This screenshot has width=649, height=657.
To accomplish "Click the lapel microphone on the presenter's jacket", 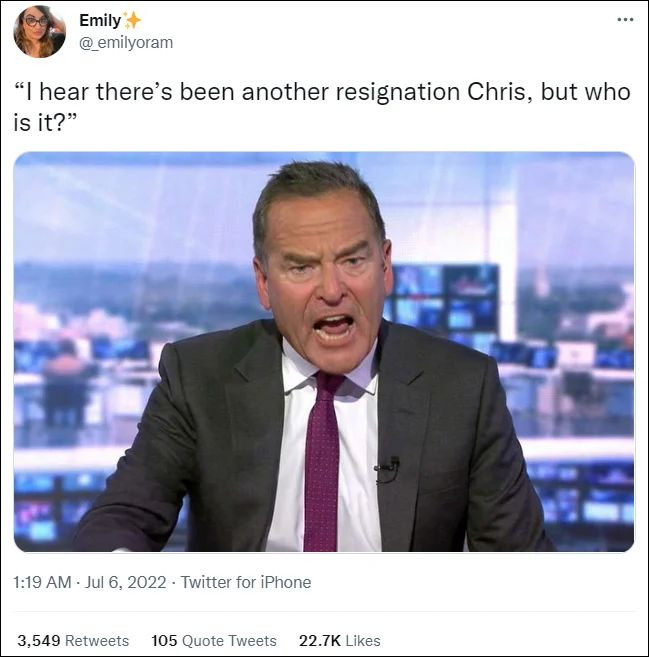I will point(387,469).
